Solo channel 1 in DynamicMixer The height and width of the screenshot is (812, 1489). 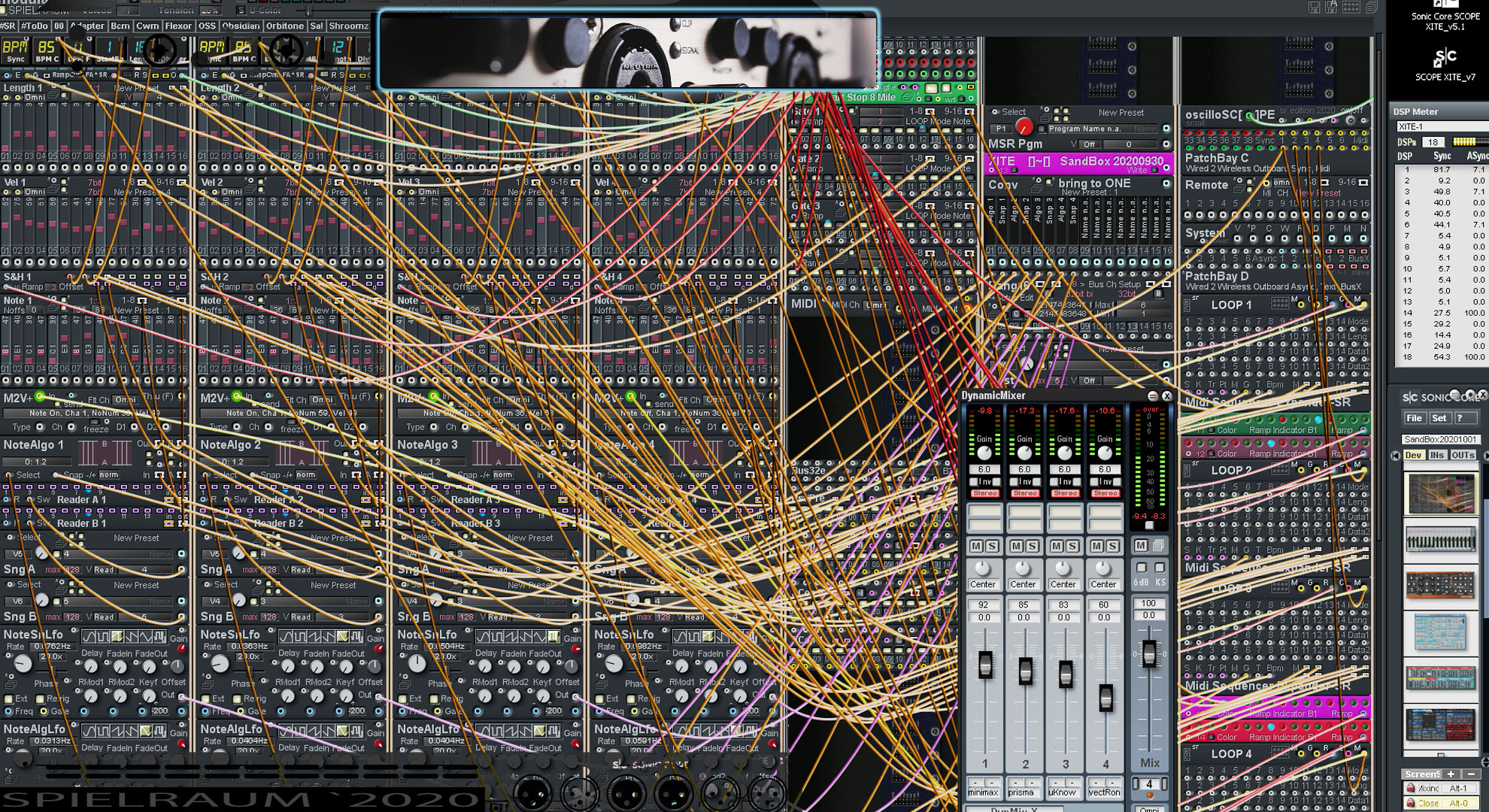[992, 546]
